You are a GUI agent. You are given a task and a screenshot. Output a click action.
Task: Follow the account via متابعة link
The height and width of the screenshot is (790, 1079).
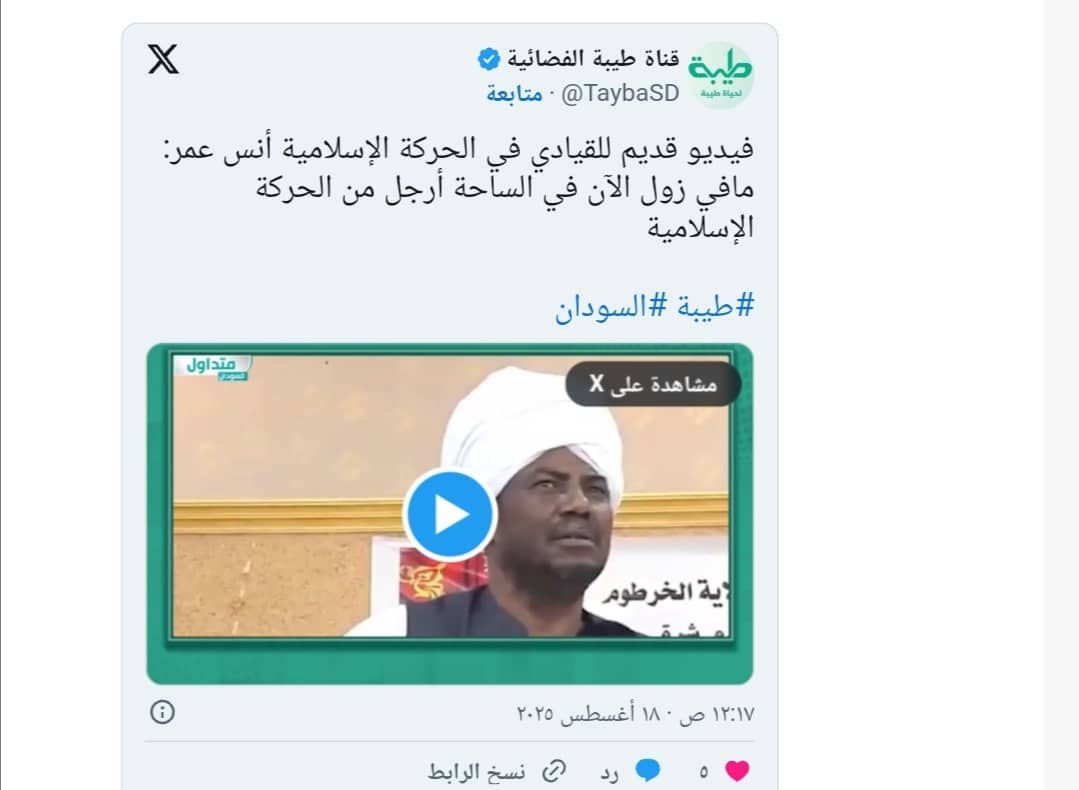tap(515, 93)
